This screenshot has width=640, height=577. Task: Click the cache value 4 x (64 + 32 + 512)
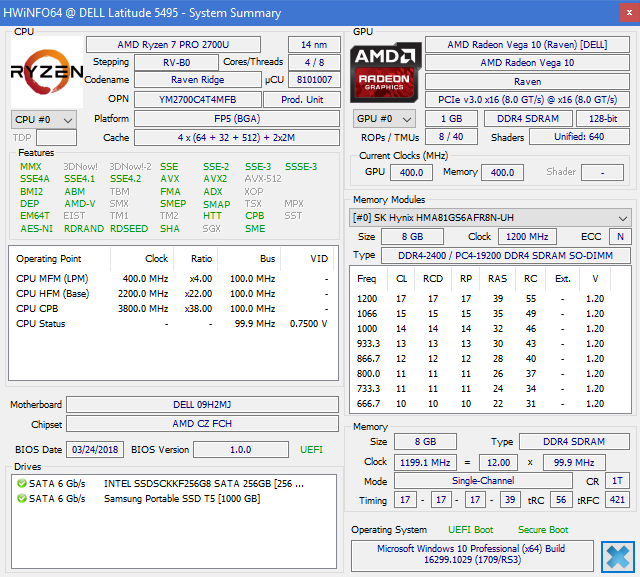click(237, 138)
